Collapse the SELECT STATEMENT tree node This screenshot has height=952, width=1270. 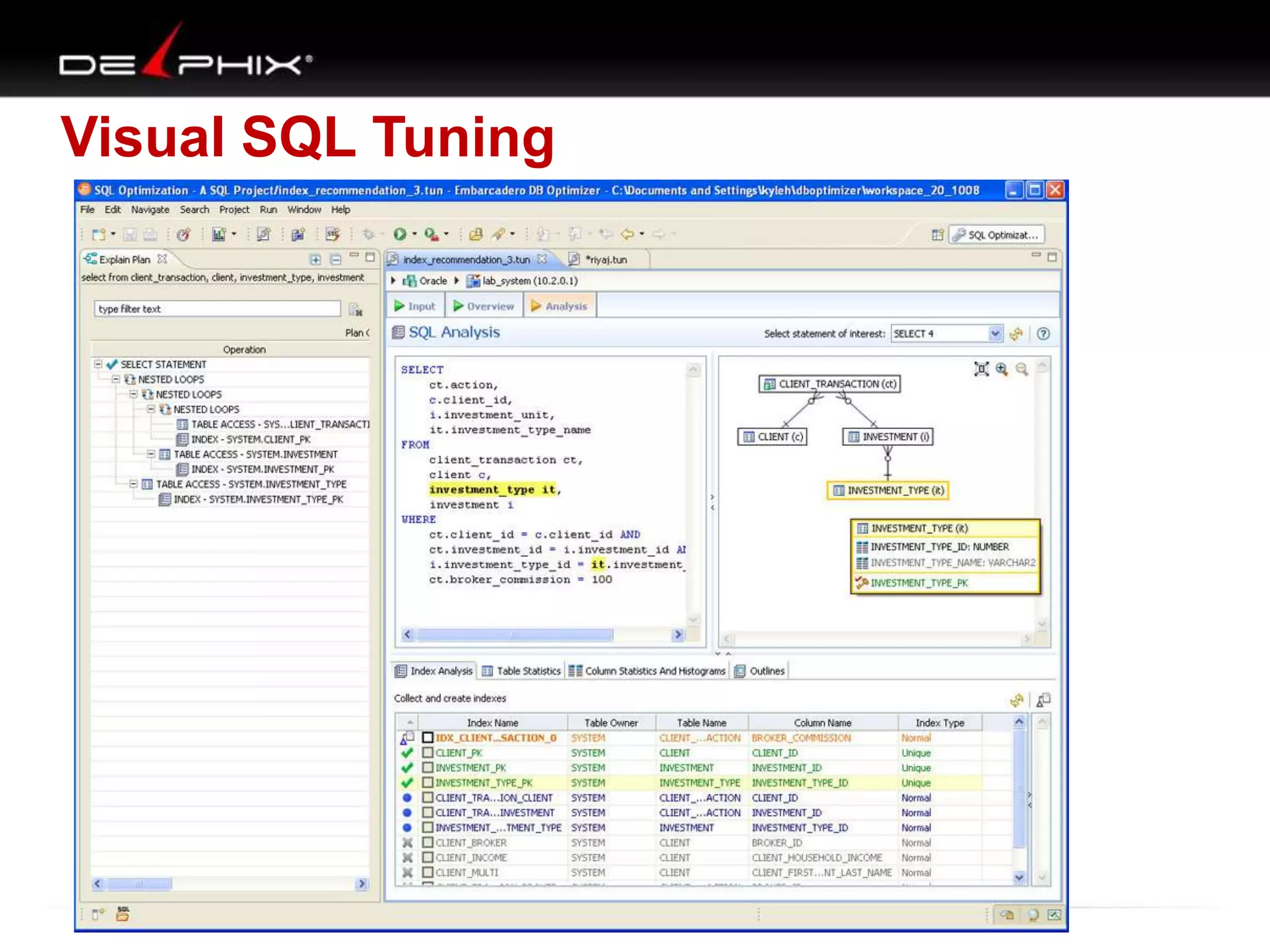pos(98,364)
